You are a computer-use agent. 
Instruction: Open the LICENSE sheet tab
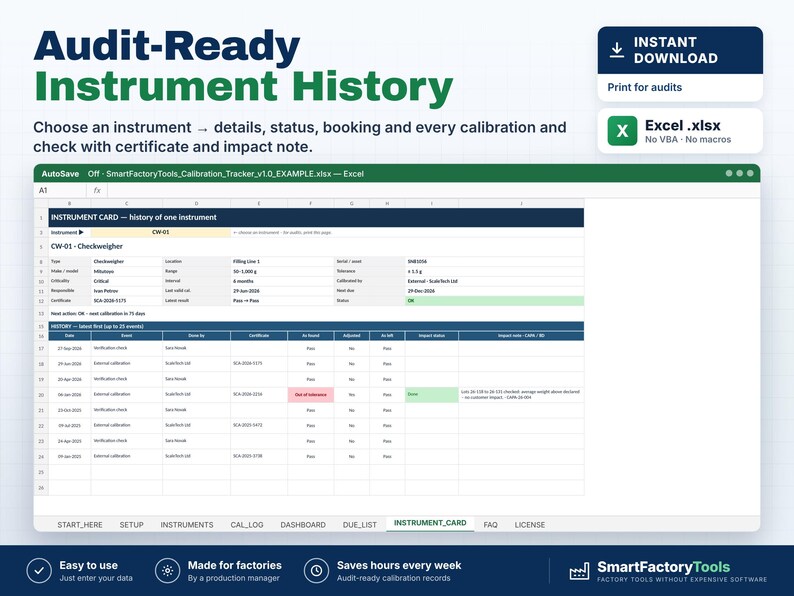coord(530,525)
